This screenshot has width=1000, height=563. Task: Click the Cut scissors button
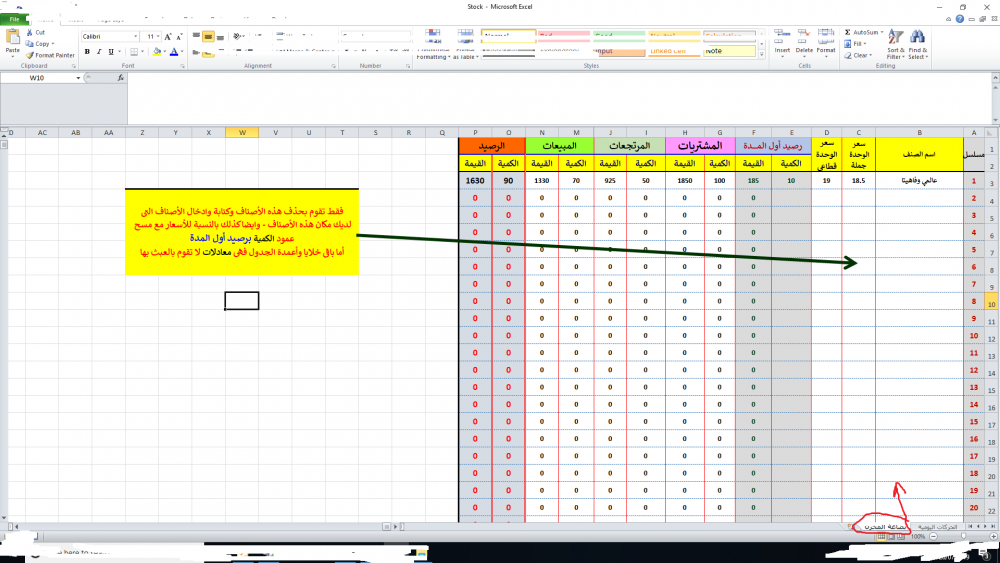(x=36, y=33)
